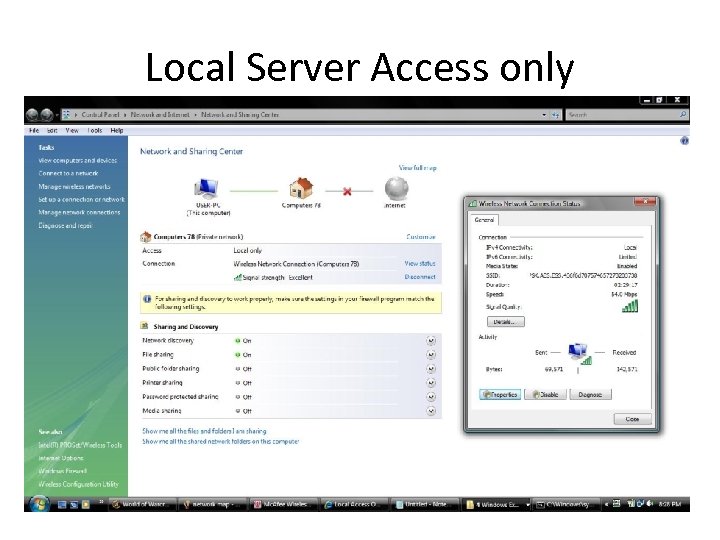Click the Activity computers icon in status dialog
720x540 pixels.
579,354
